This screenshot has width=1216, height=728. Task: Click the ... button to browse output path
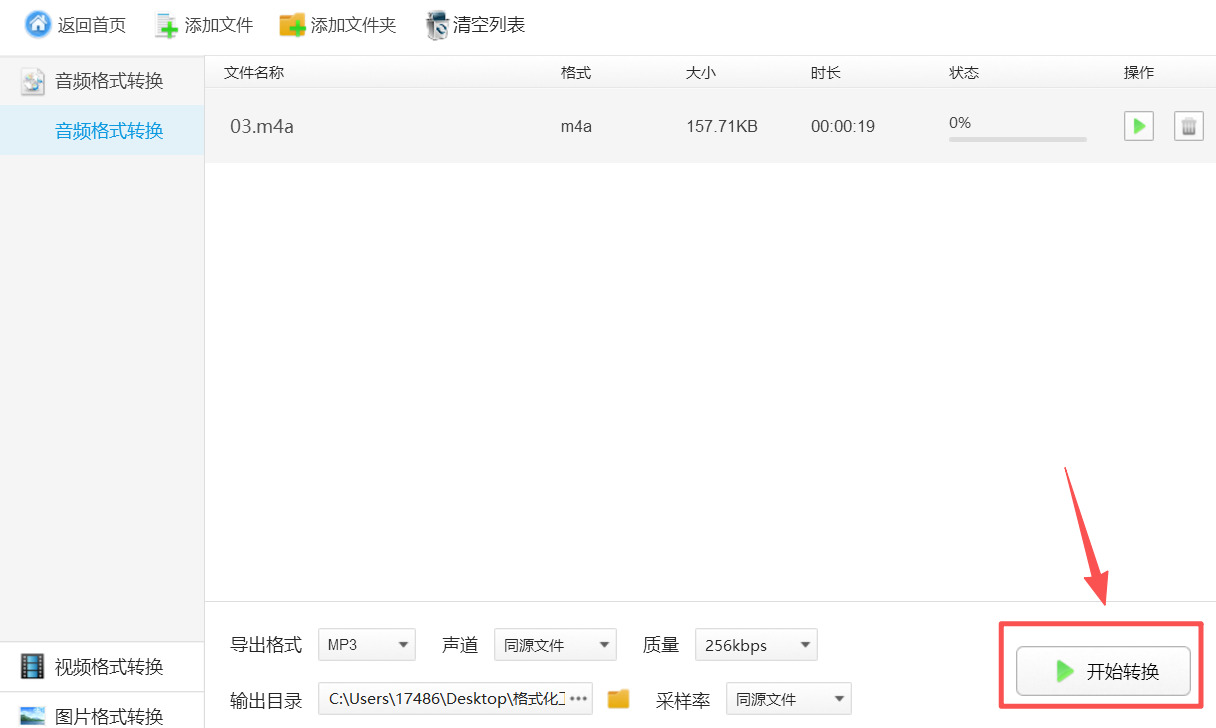pyautogui.click(x=579, y=698)
